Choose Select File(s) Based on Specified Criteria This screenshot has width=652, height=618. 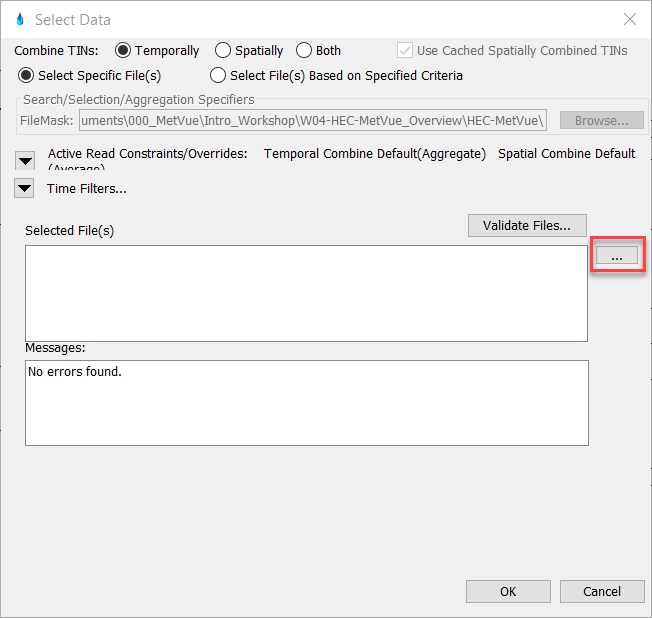click(x=218, y=75)
